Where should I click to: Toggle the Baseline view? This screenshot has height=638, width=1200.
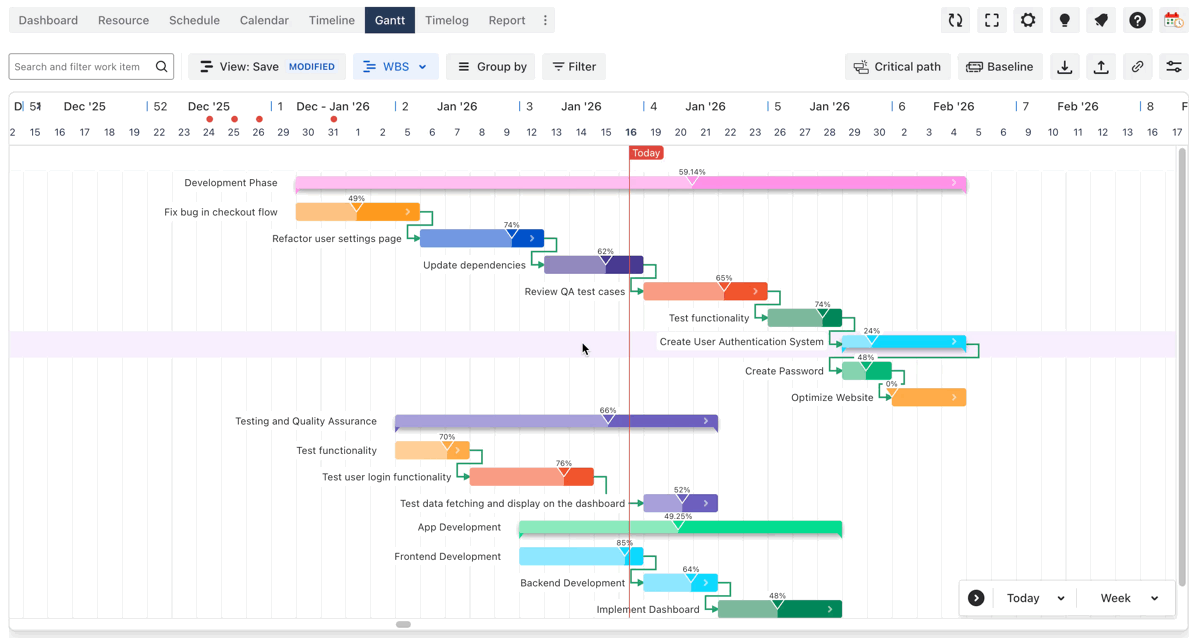tap(999, 67)
